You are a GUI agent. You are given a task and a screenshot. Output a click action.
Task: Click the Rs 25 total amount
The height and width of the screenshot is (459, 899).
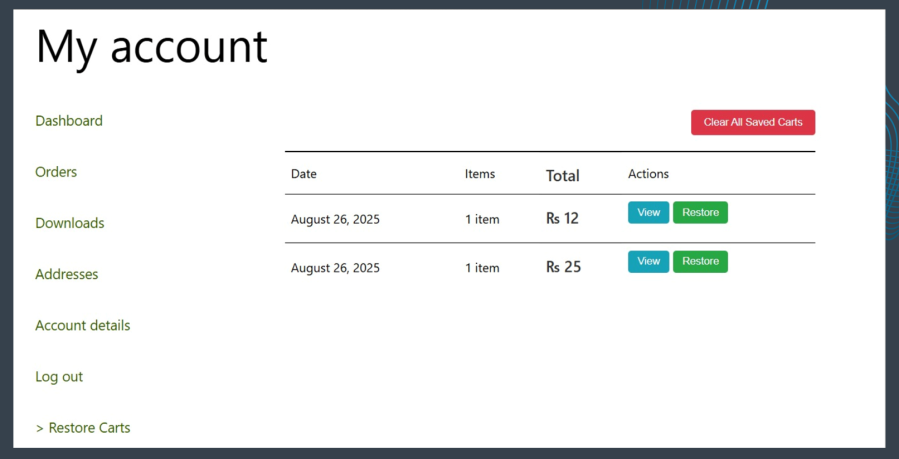(x=563, y=267)
